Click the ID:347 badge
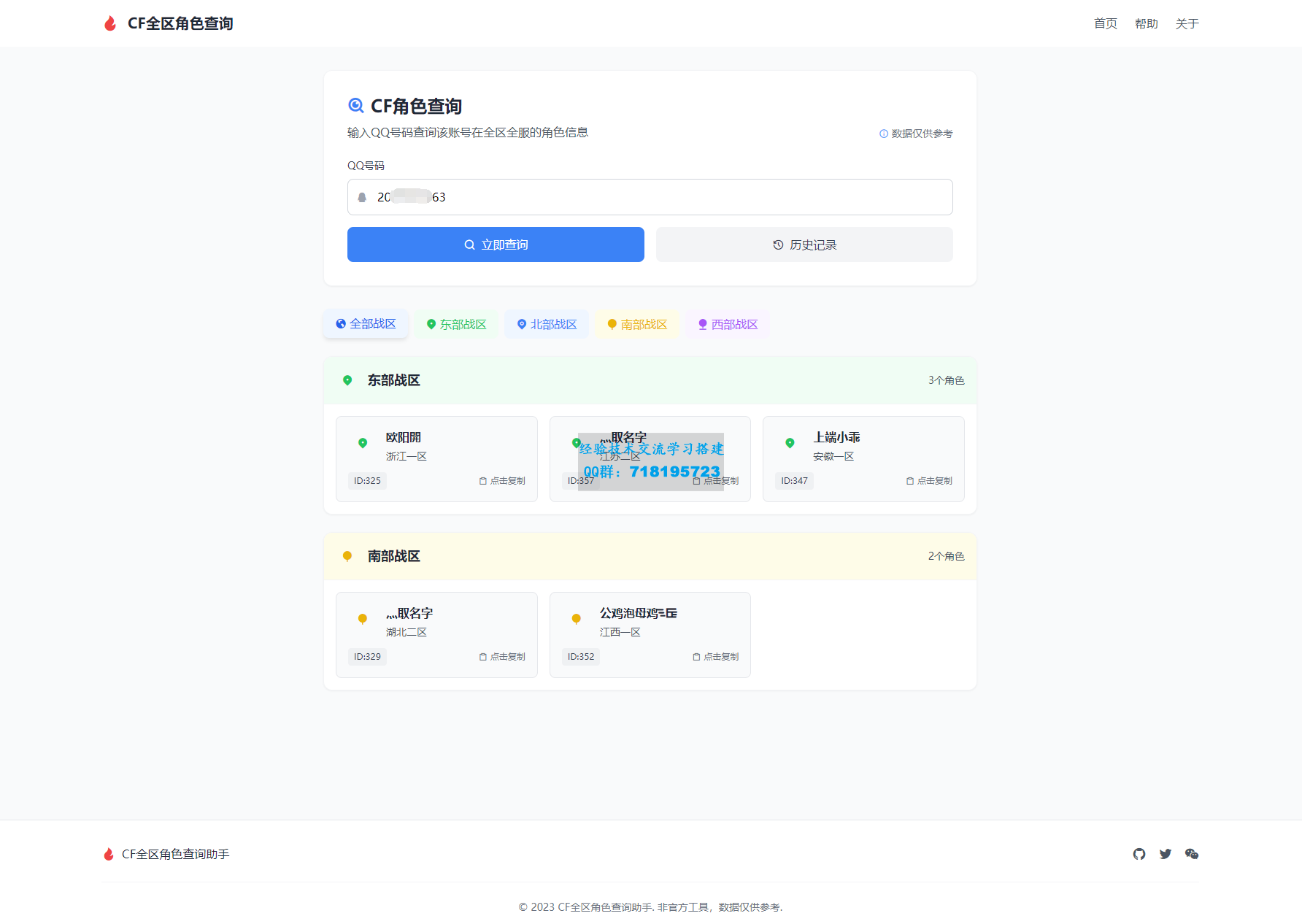Screen dimensions: 1302x924 [794, 480]
